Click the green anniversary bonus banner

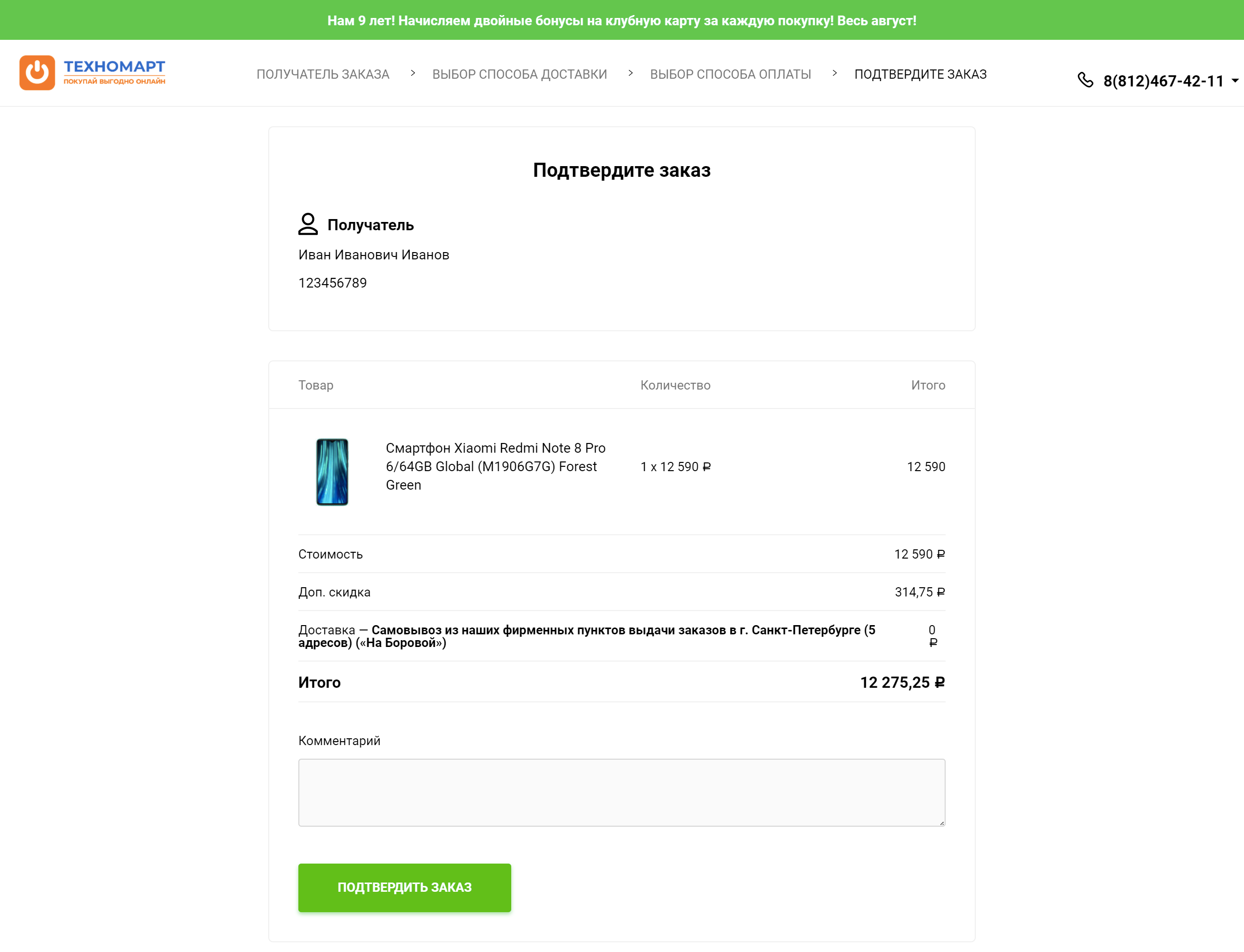622,20
